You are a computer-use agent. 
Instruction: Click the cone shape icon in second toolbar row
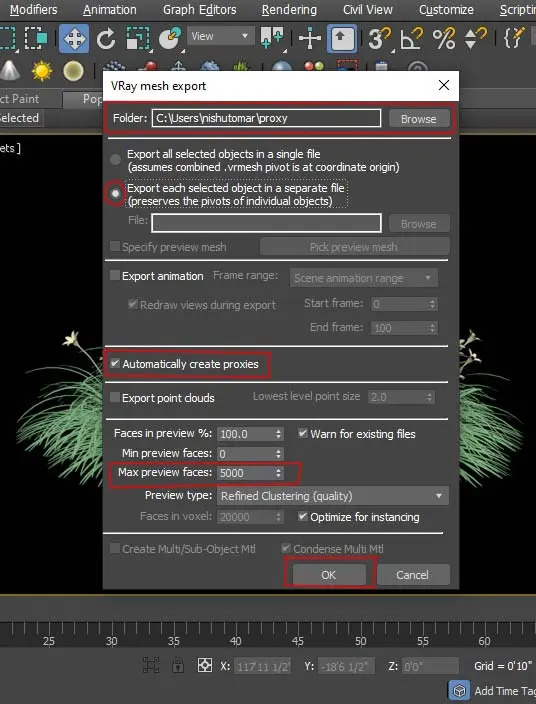pyautogui.click(x=9, y=71)
